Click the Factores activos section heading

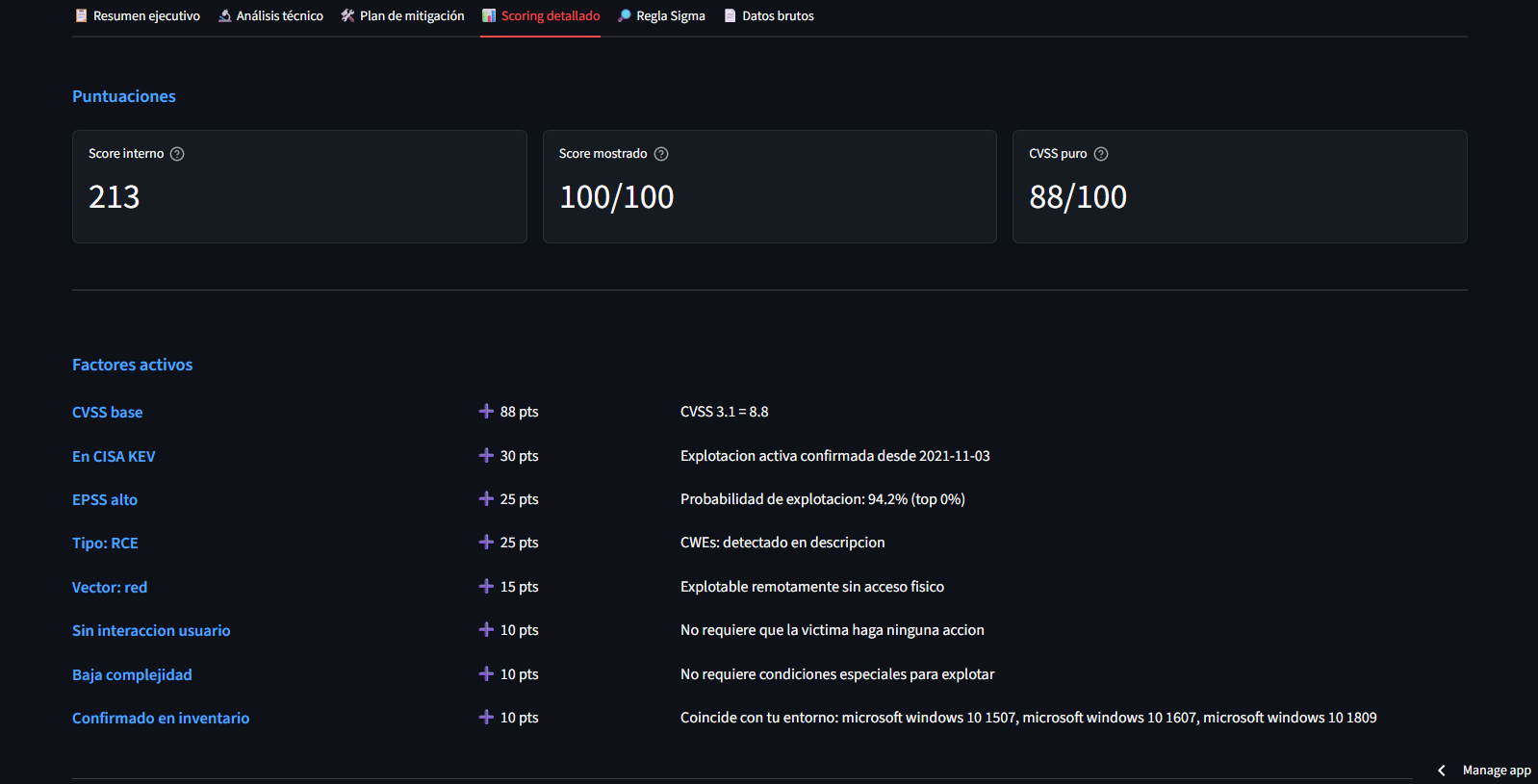coord(132,365)
